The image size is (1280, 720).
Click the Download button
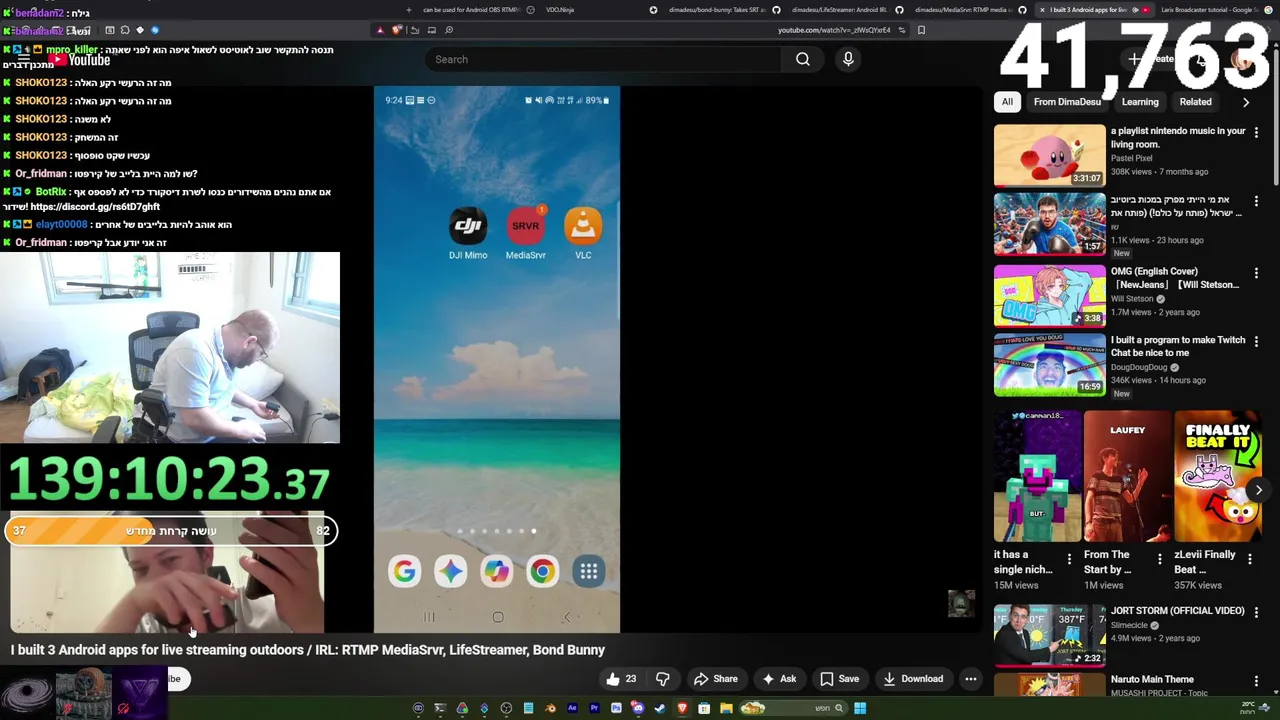coord(912,679)
